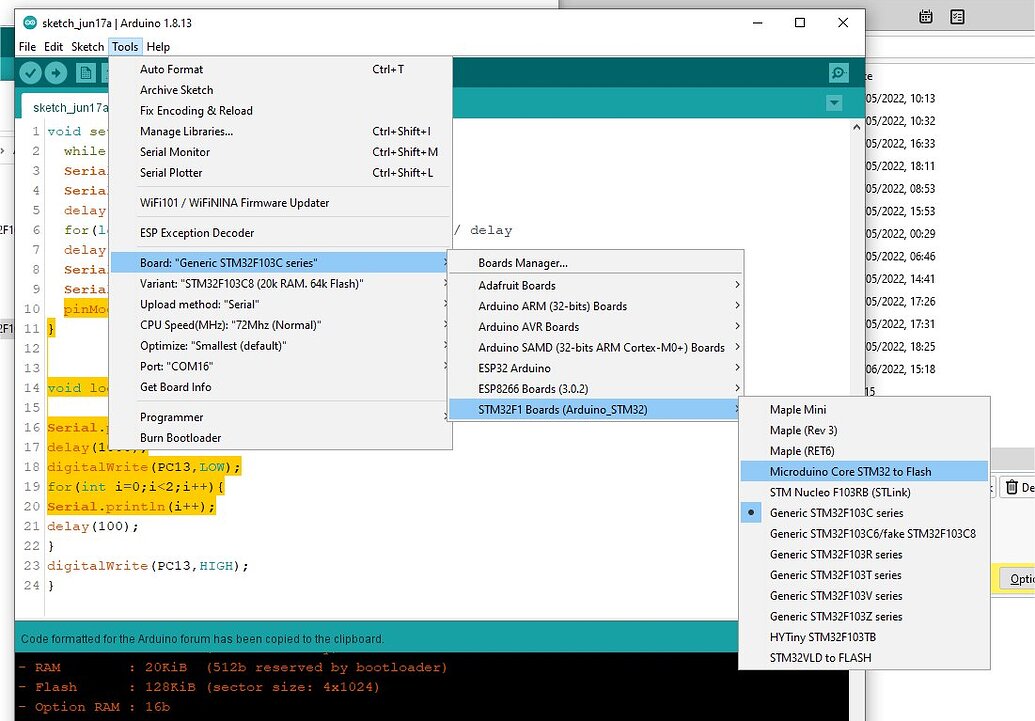1035x721 pixels.
Task: Click the rightmost system tray icon
Action: tap(957, 16)
